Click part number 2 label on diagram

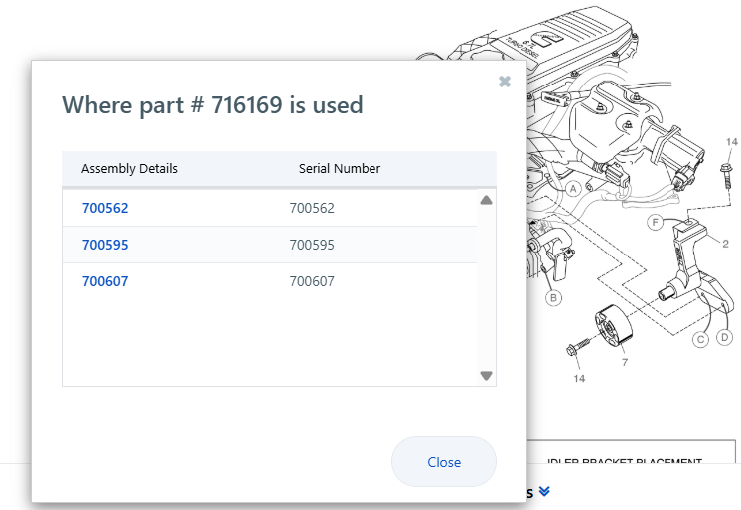pos(725,243)
